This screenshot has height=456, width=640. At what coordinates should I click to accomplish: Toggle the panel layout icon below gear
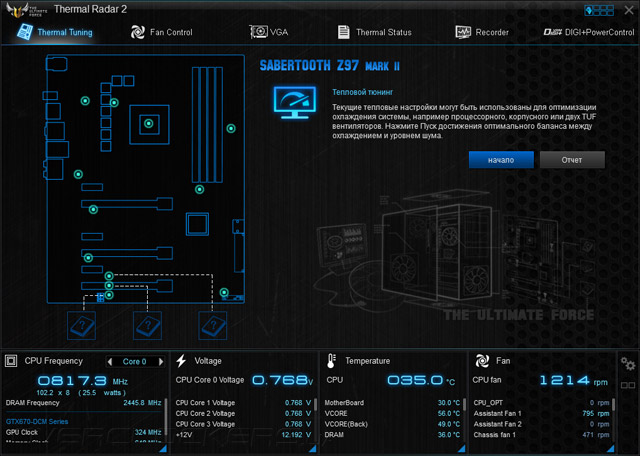(628, 385)
